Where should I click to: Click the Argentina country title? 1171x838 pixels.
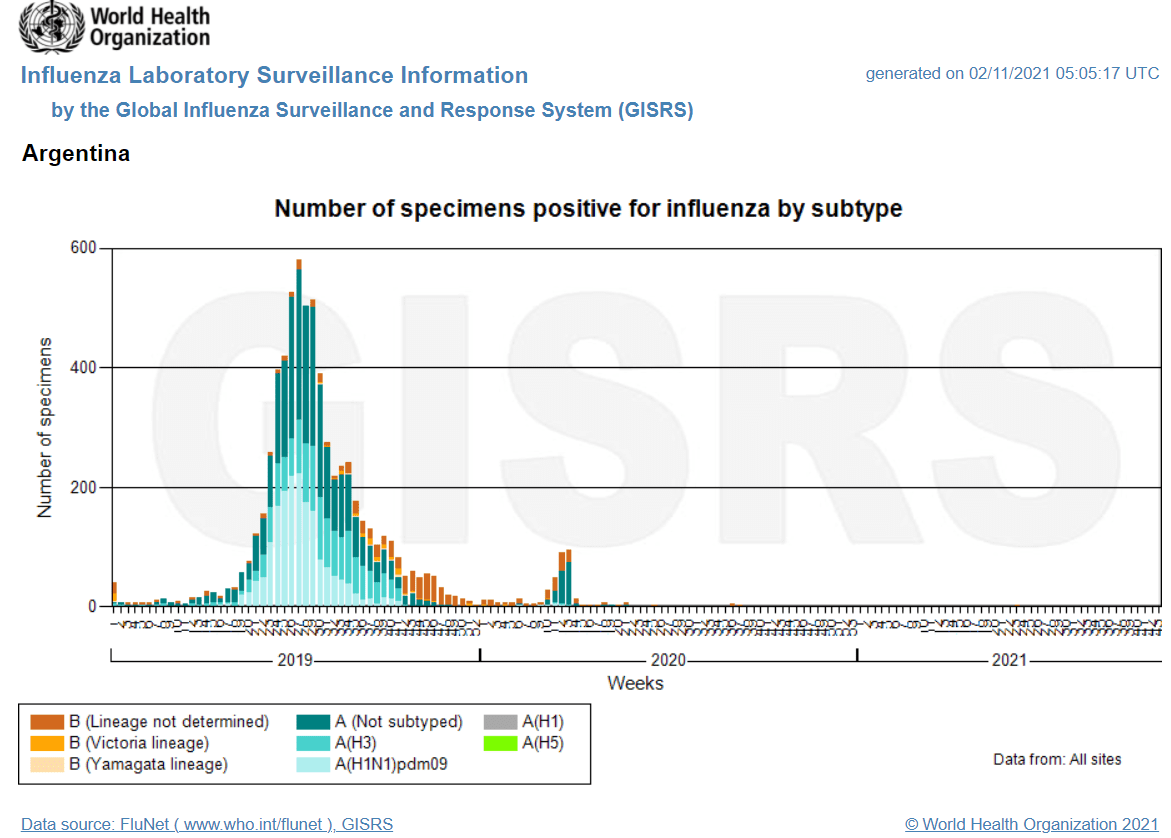pyautogui.click(x=76, y=154)
